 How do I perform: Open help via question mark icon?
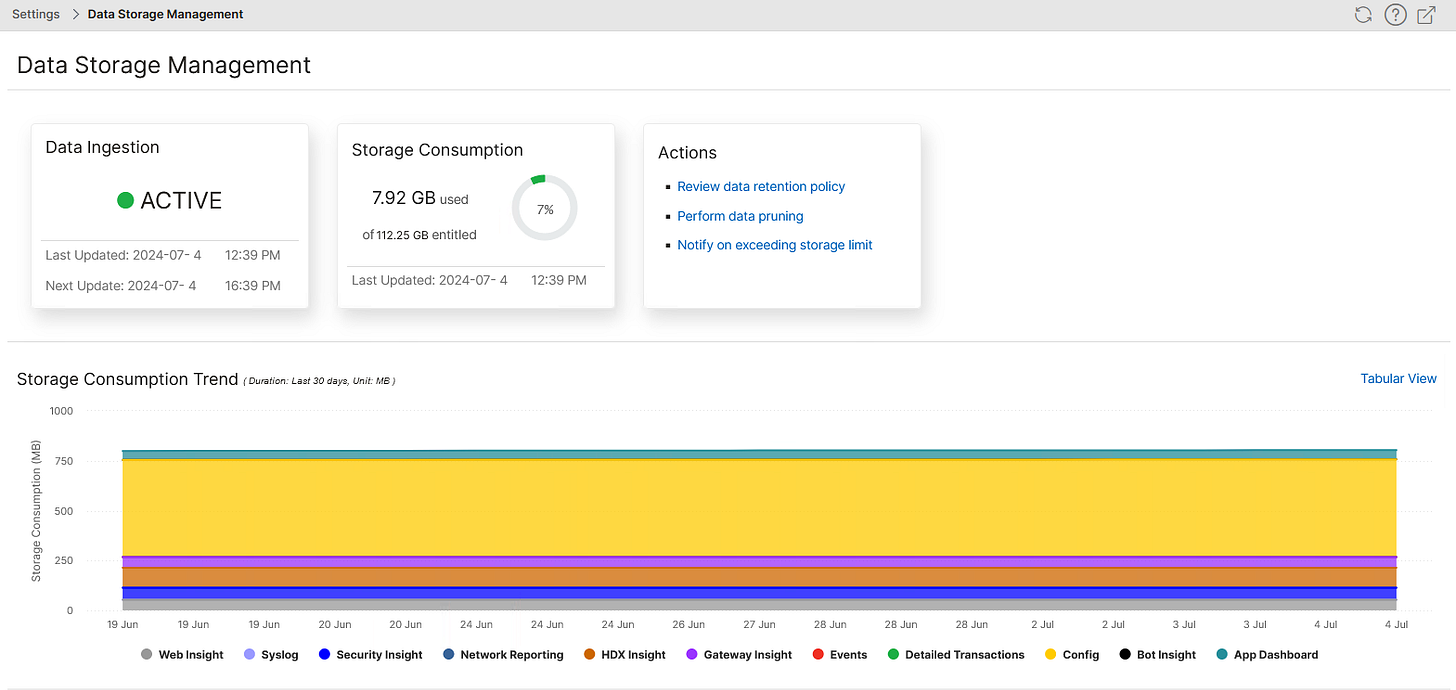coord(1395,14)
